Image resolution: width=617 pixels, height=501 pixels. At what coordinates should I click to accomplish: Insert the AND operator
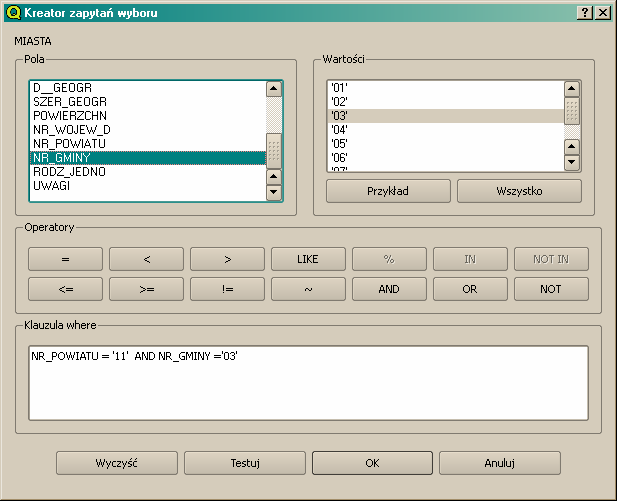point(389,289)
